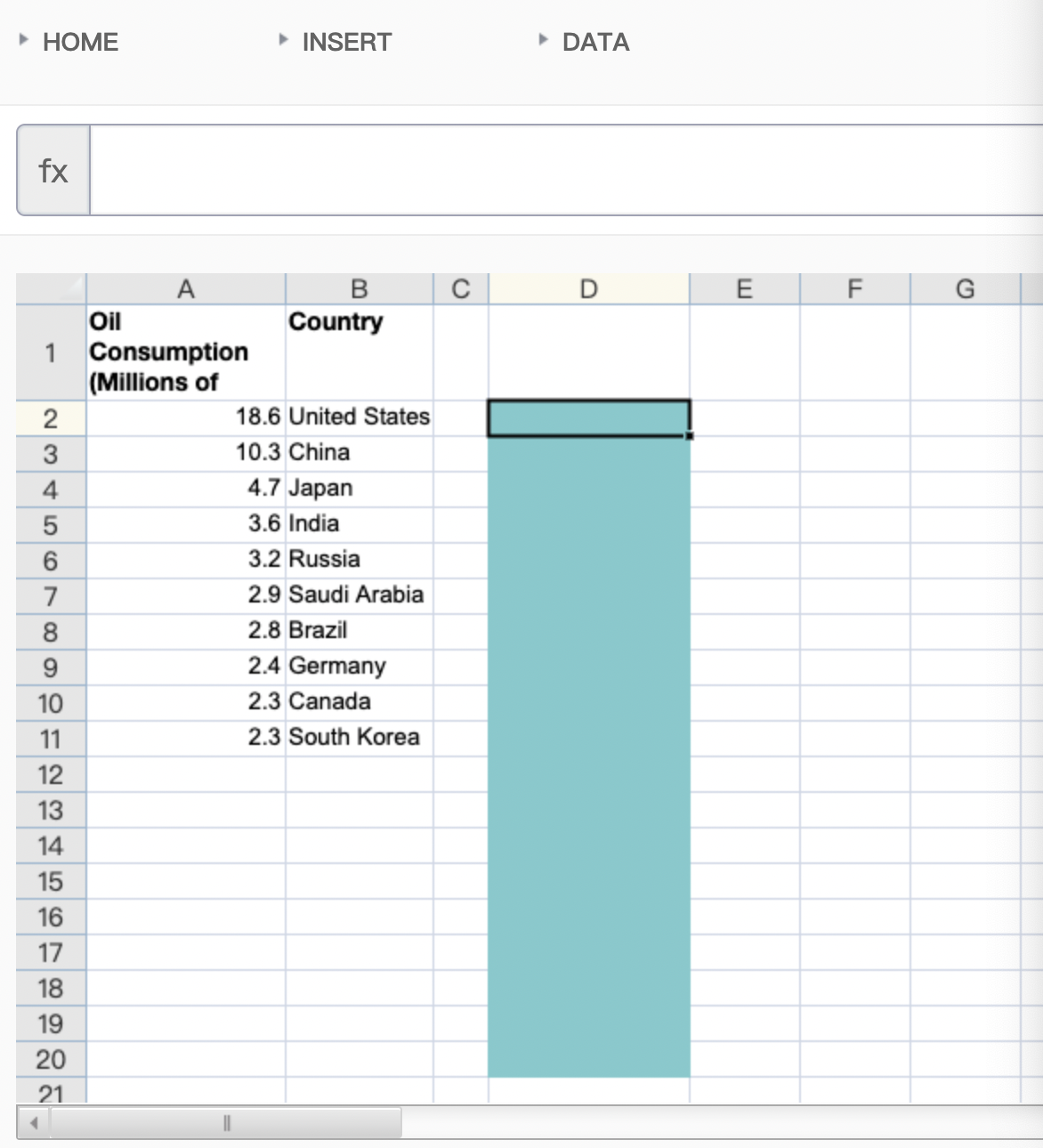The image size is (1043, 1148).
Task: Click the Canada cell
Action: pos(360,703)
